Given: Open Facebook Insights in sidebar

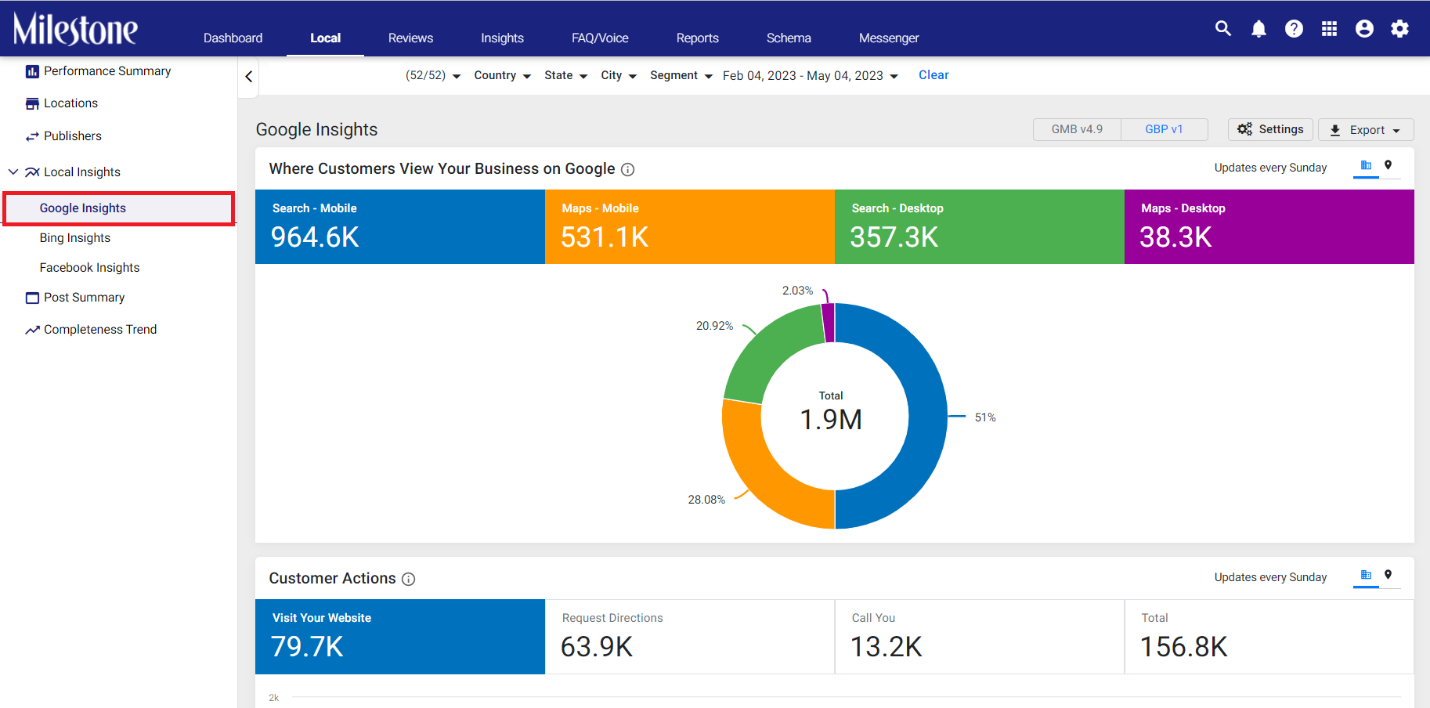Looking at the screenshot, I should tap(89, 268).
